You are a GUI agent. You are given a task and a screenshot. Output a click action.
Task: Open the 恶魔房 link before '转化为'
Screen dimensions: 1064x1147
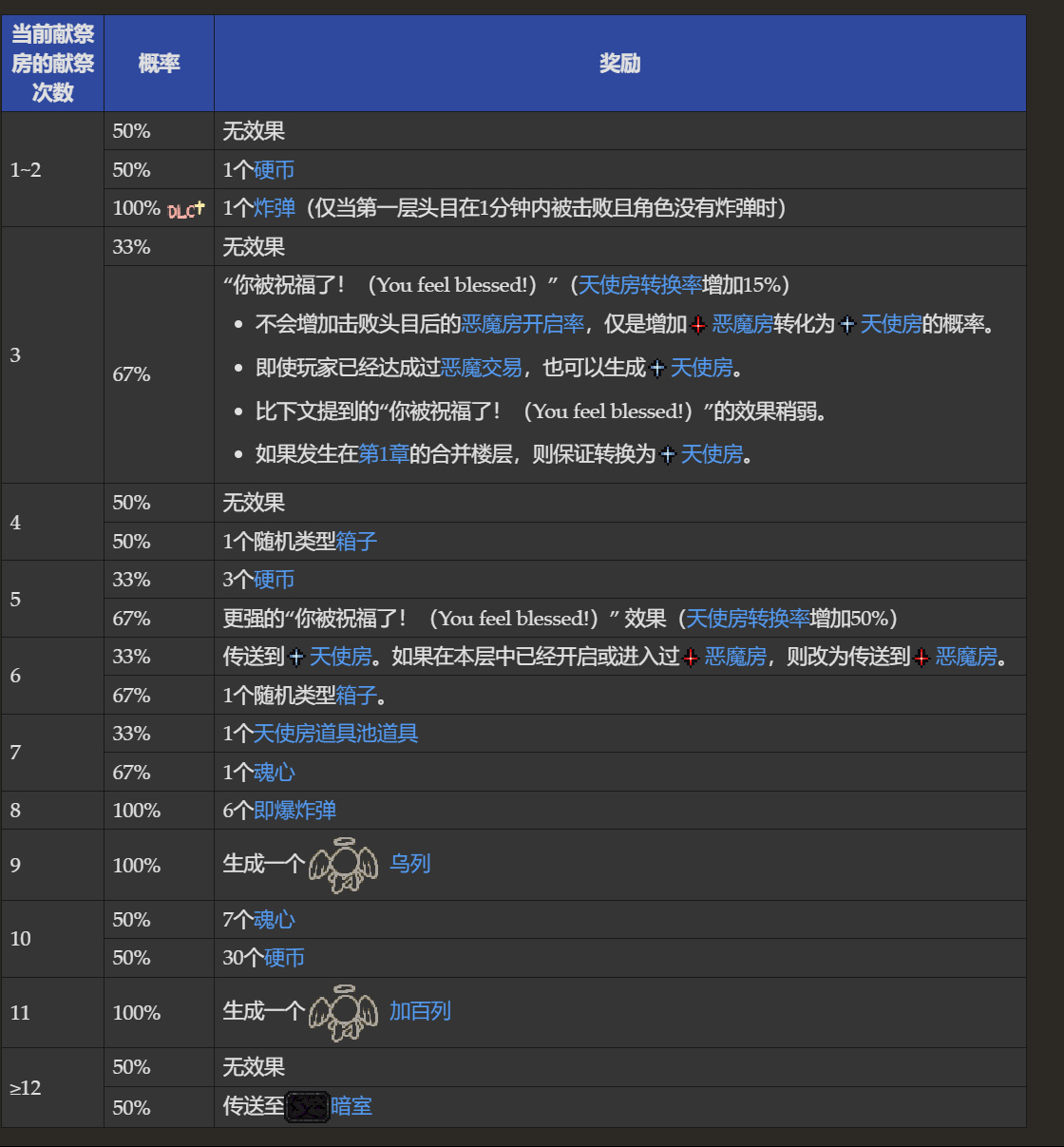(743, 324)
